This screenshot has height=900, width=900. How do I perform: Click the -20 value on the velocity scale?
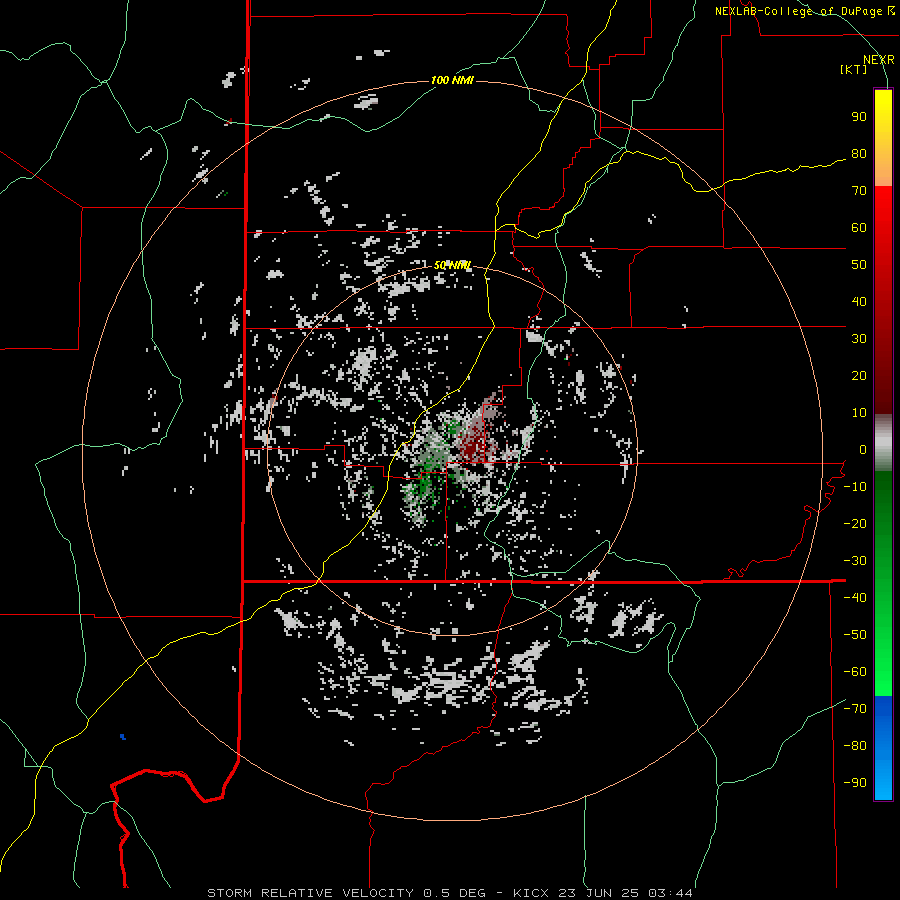click(855, 523)
